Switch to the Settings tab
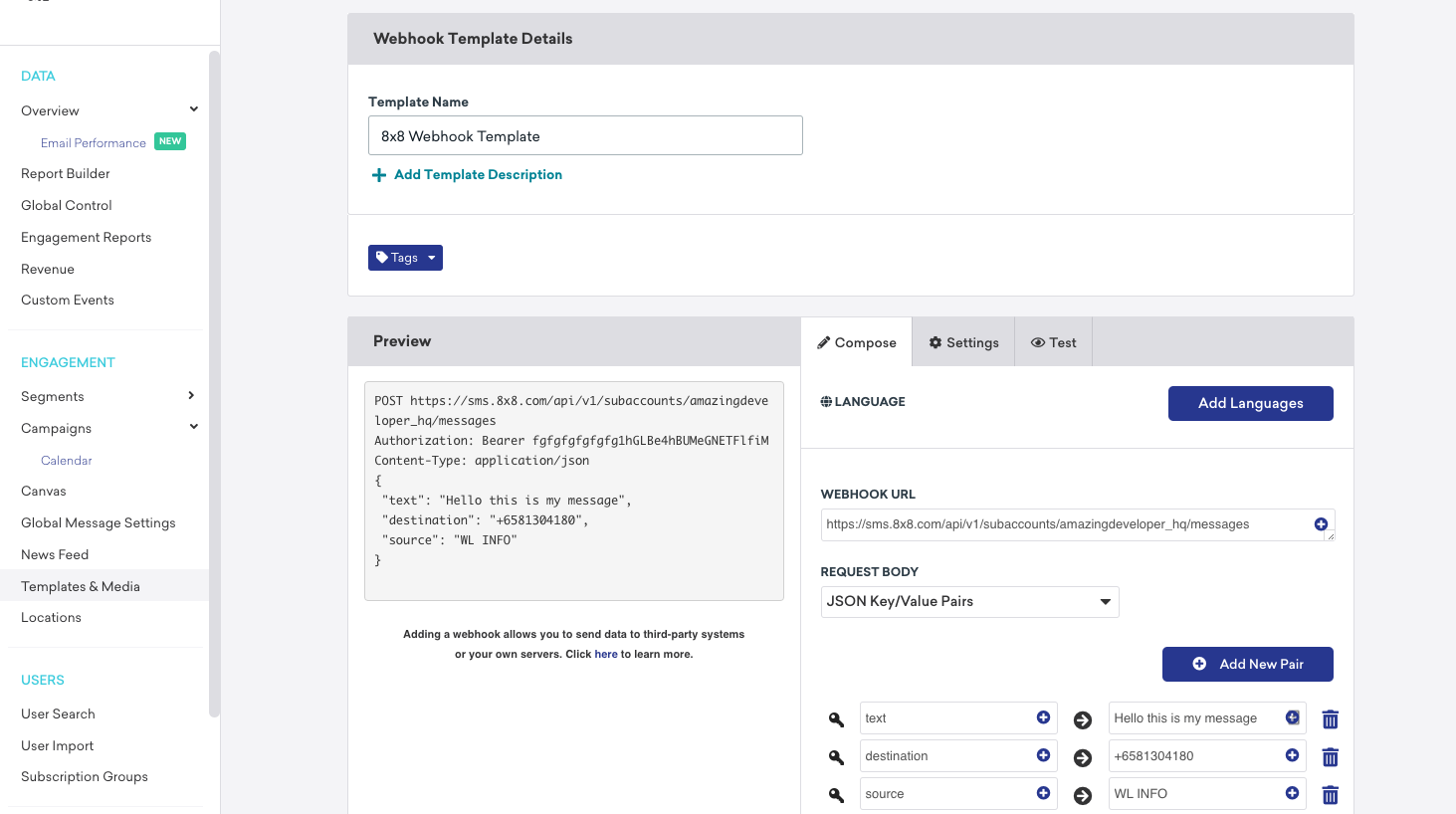 point(963,342)
